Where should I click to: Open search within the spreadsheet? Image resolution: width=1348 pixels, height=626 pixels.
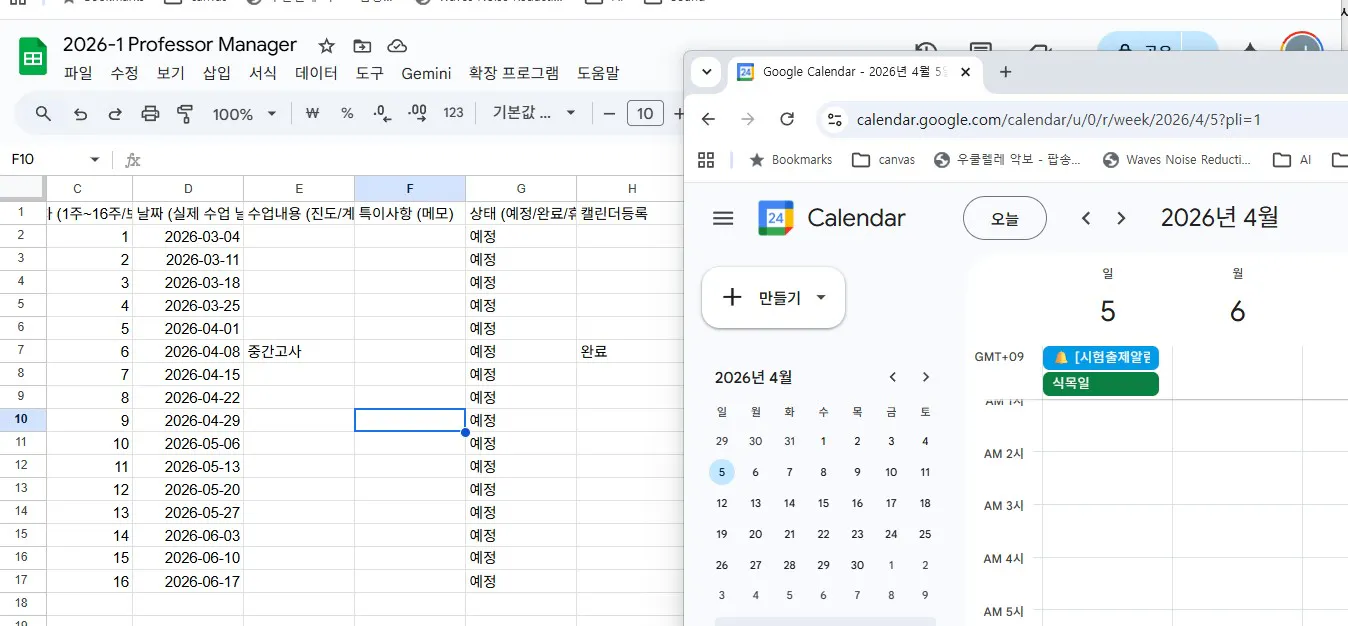pos(42,114)
